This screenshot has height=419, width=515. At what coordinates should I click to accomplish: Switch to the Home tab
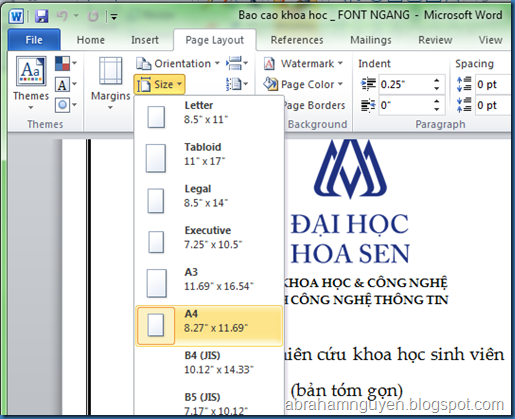[91, 40]
